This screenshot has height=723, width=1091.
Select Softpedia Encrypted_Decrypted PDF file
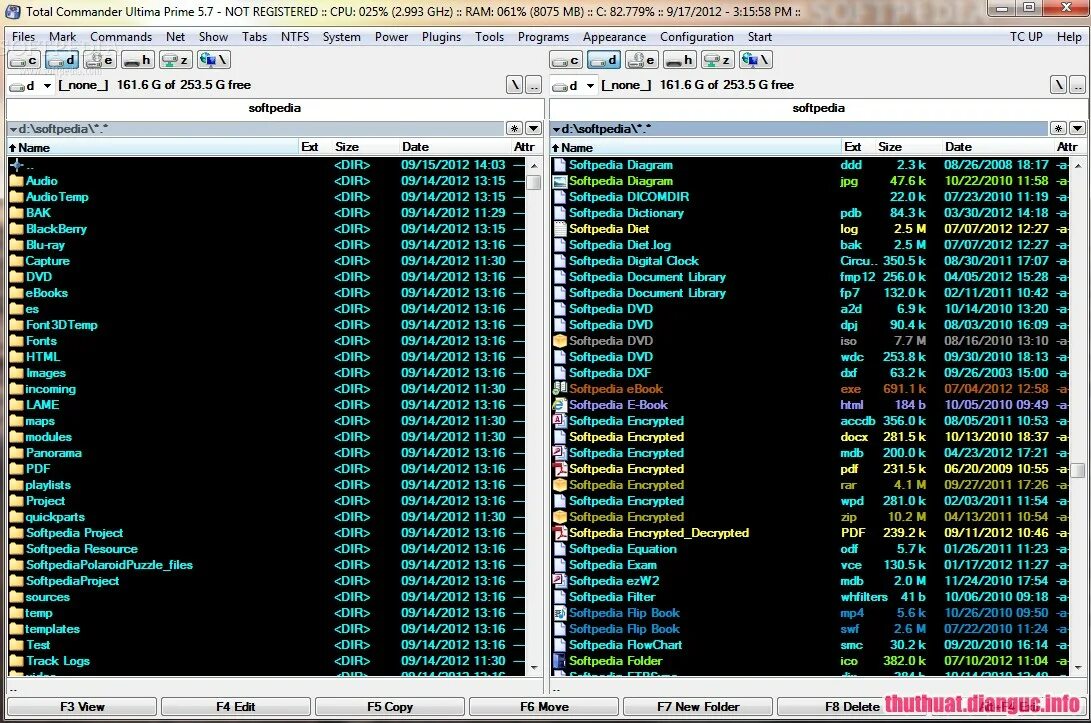click(x=811, y=533)
